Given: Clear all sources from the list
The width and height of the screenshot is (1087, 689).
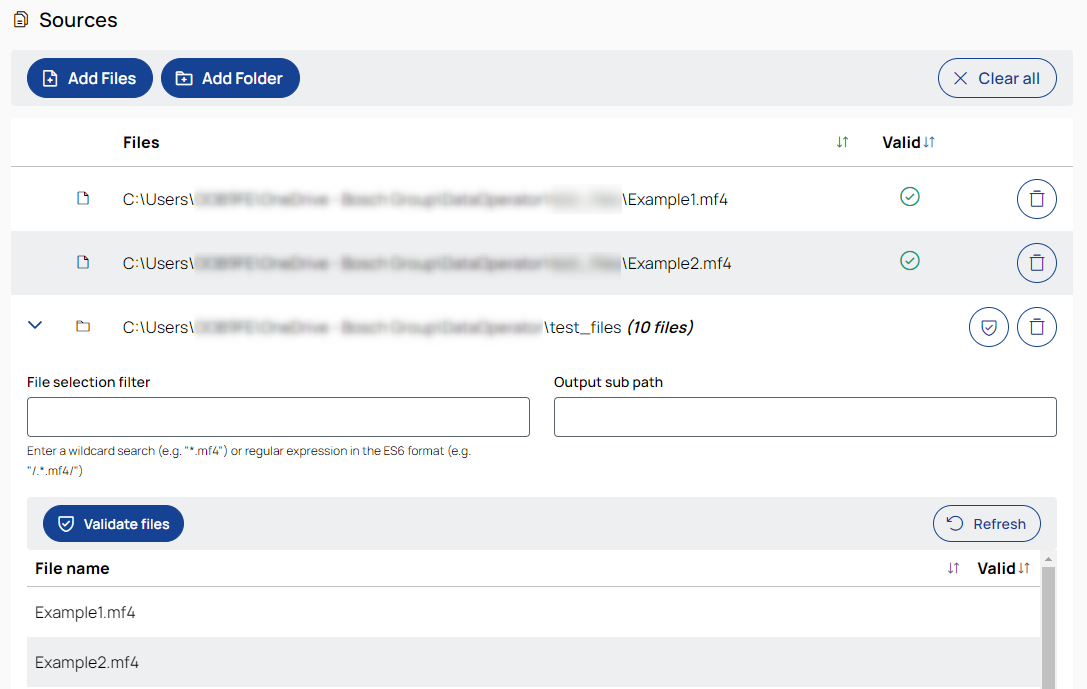Looking at the screenshot, I should tap(997, 78).
